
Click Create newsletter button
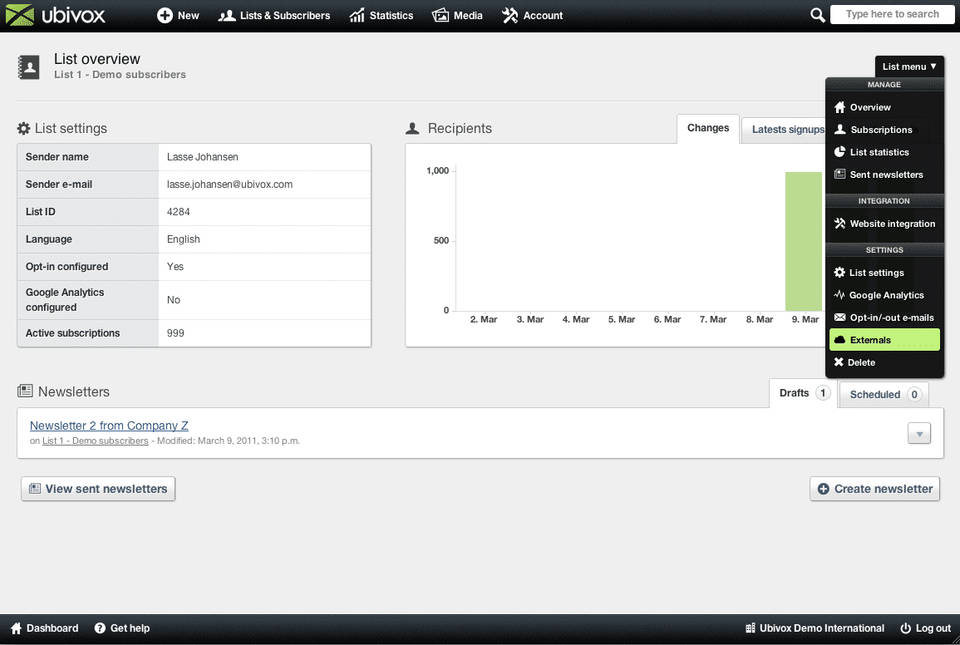tap(875, 489)
